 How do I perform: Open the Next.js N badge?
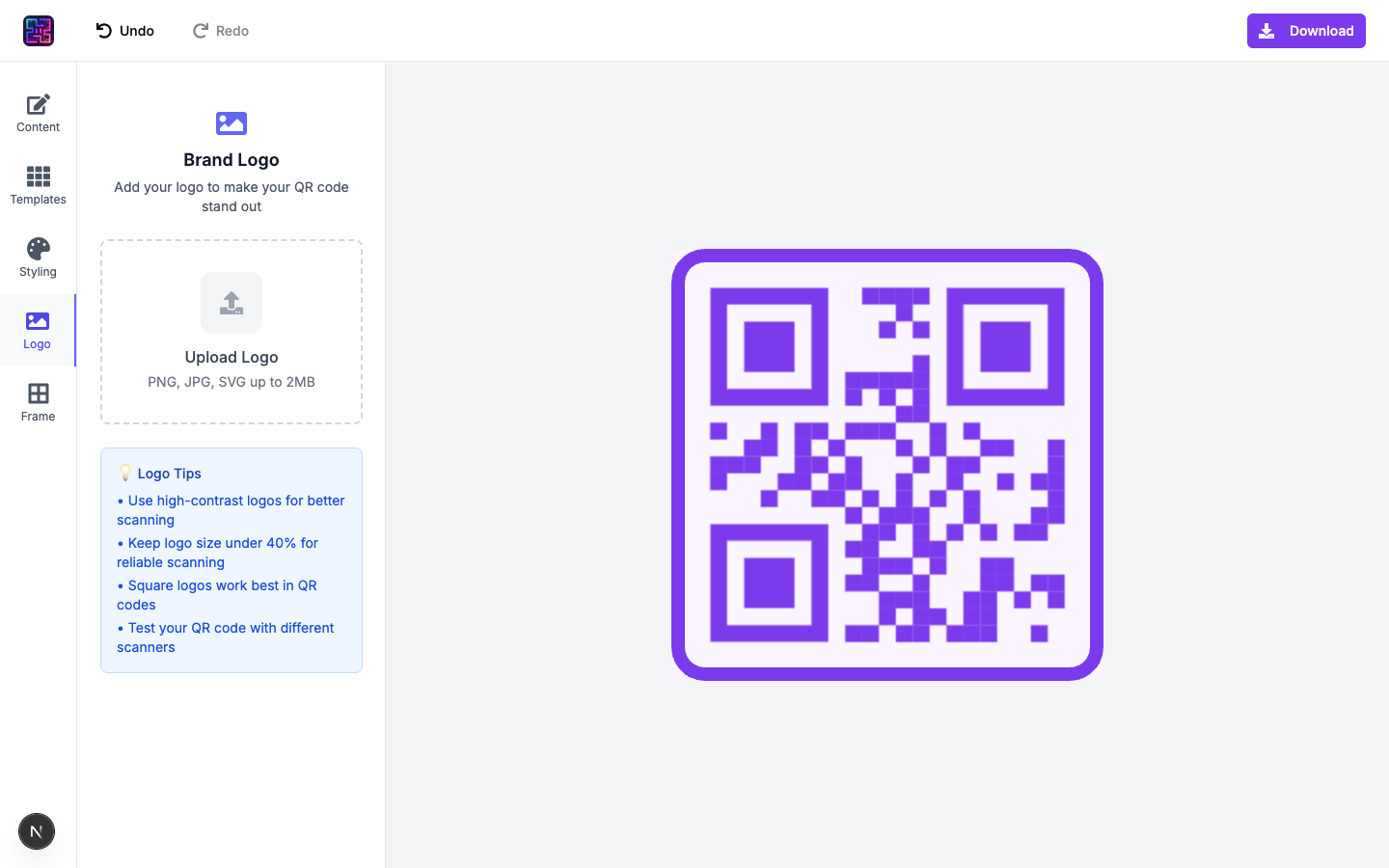(x=37, y=831)
